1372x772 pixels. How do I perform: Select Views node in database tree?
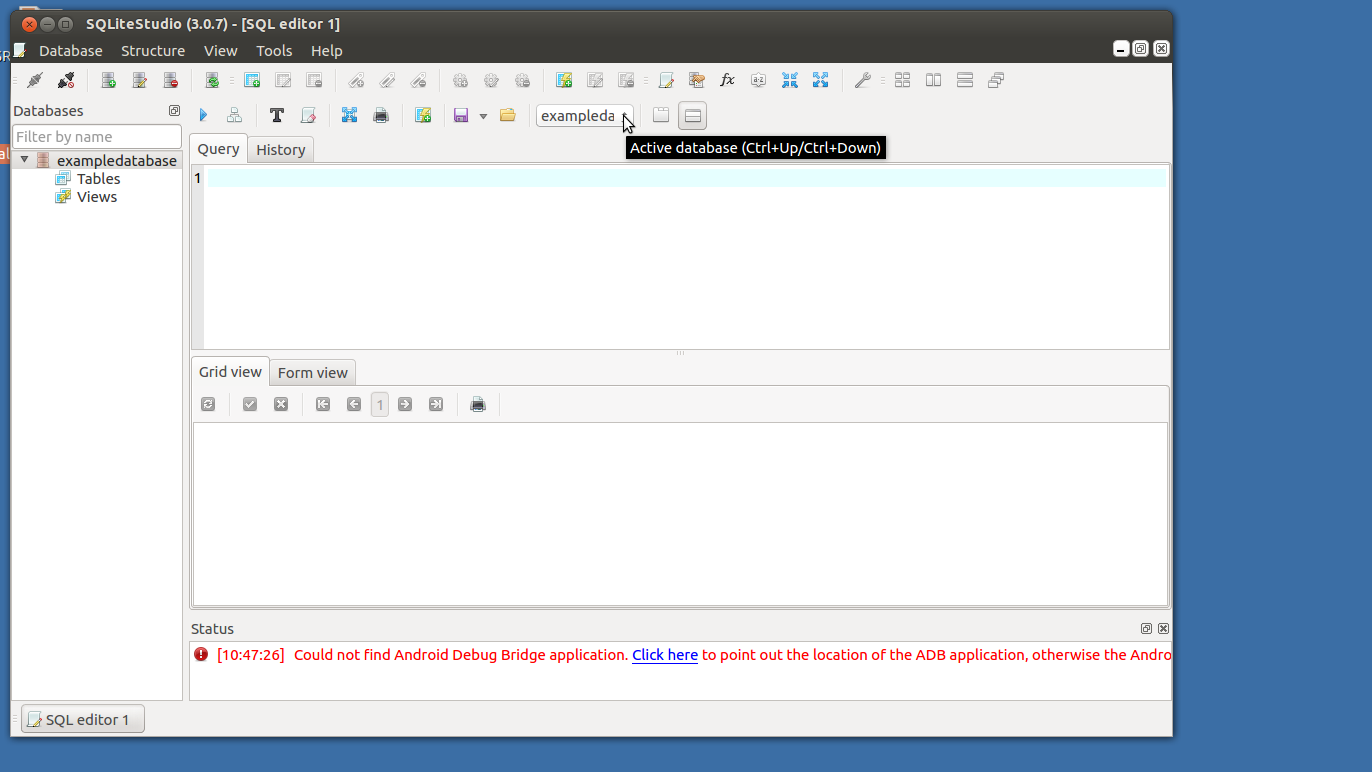pos(97,197)
